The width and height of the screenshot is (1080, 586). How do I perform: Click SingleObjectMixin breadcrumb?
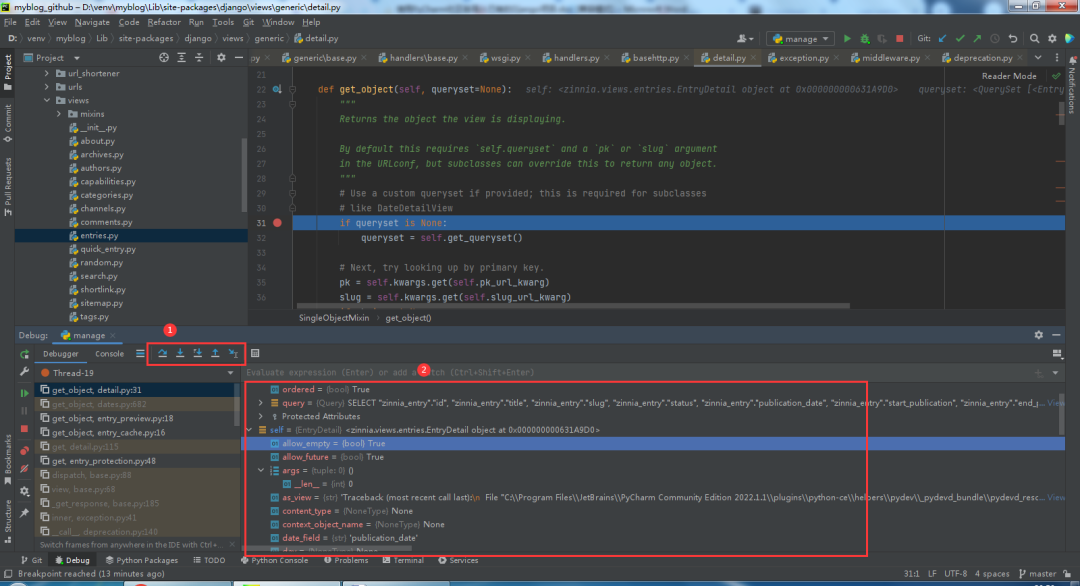tap(334, 317)
